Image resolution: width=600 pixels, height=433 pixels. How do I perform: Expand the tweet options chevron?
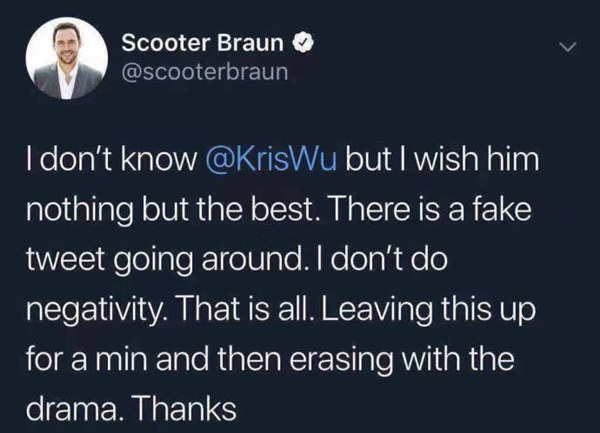[567, 48]
